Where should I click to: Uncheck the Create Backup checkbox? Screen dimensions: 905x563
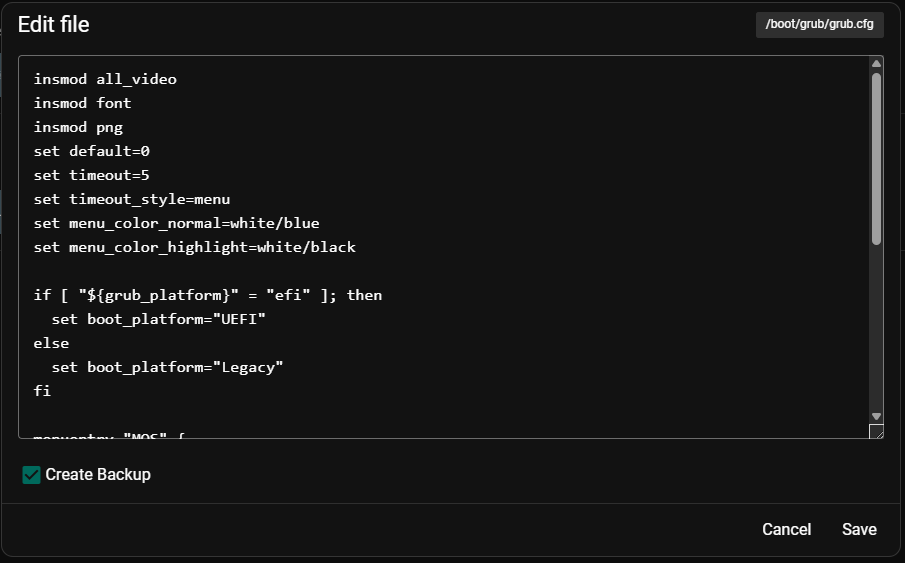[x=31, y=475]
